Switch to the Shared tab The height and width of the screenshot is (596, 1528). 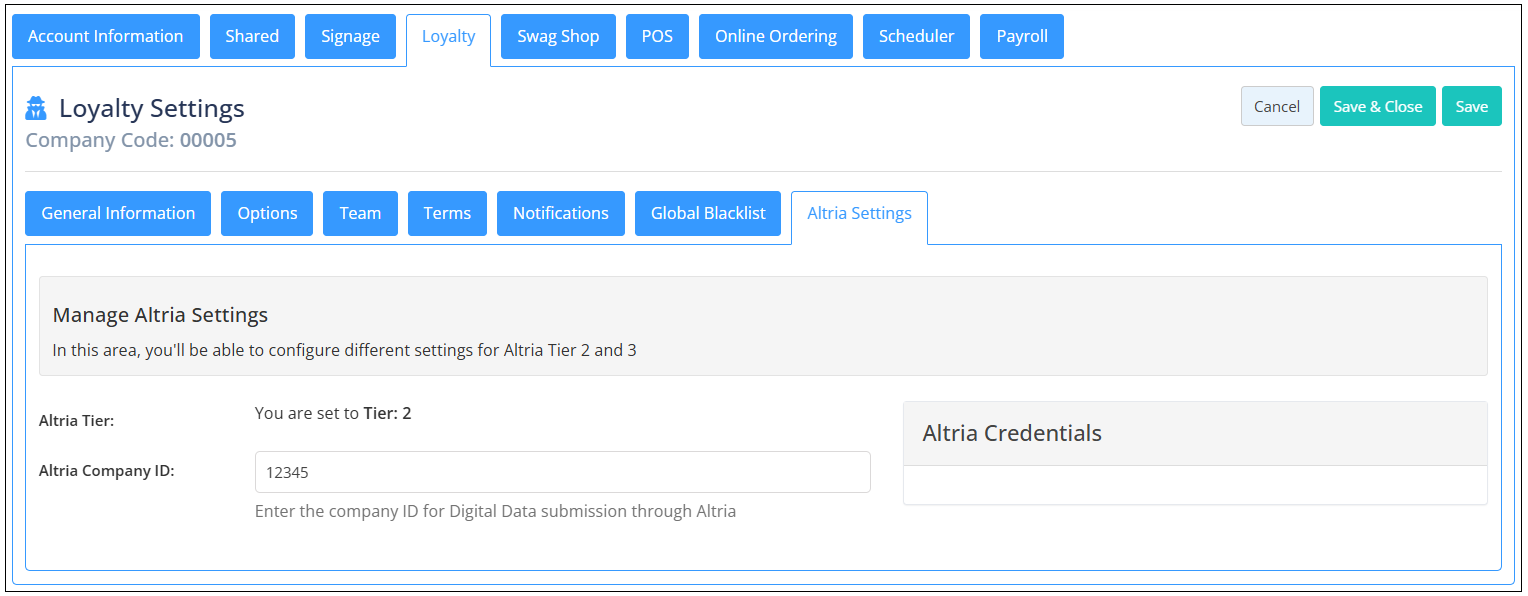(252, 36)
